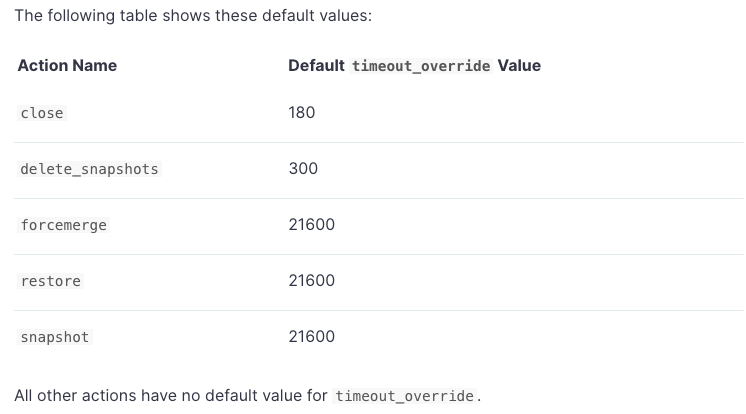Select the snapshot action code label
Screen dimensions: 746x414
click(55, 337)
